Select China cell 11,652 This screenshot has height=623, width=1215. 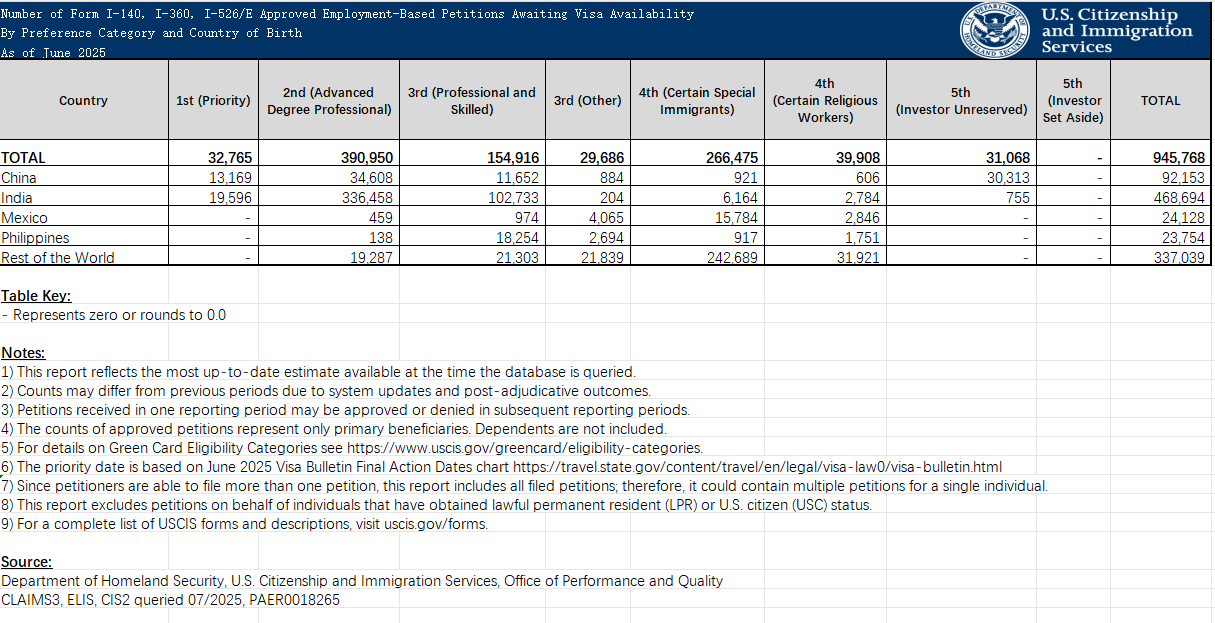click(472, 178)
